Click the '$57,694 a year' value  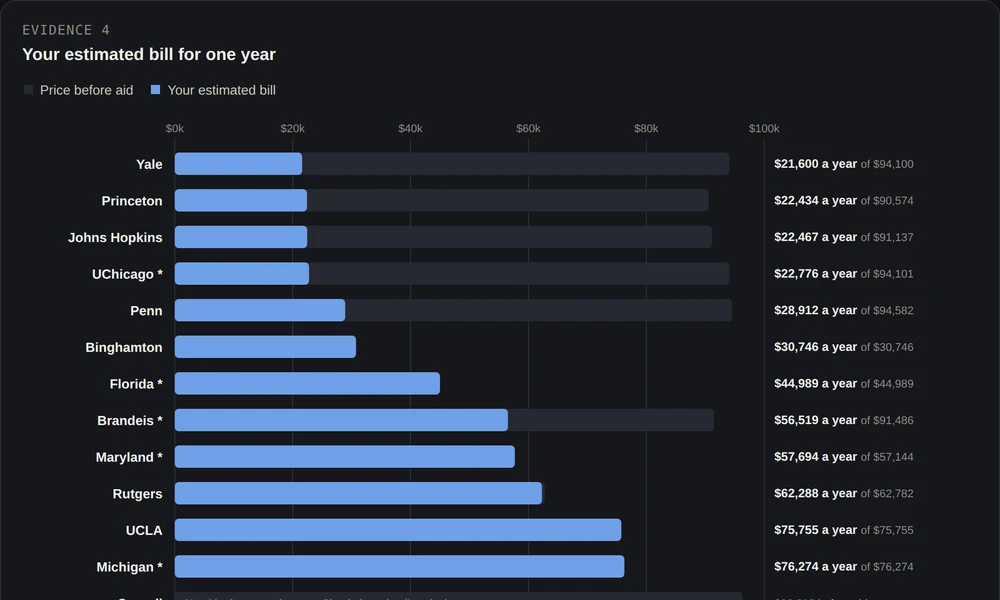click(816, 457)
